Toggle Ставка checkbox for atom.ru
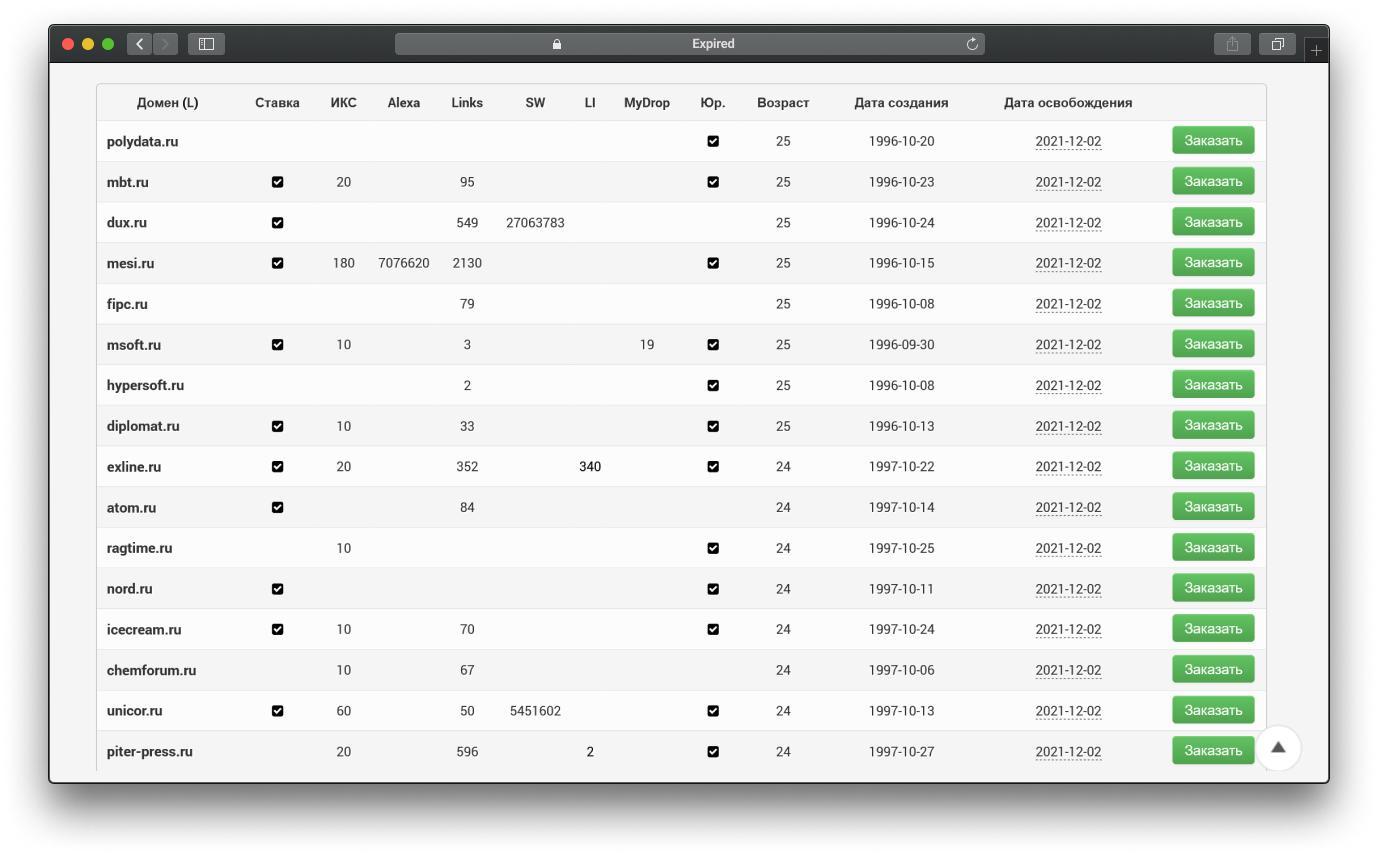This screenshot has height=856, width=1378. tap(277, 507)
